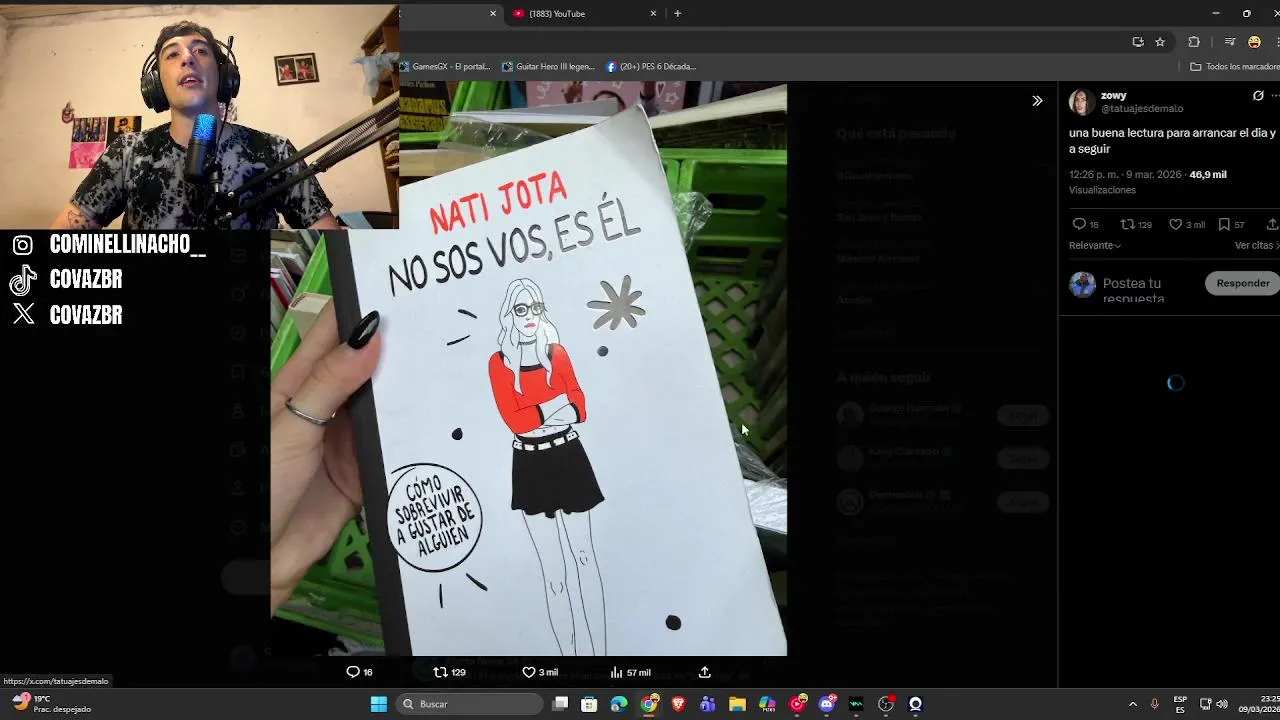Open a new browser tab with plus button
The height and width of the screenshot is (720, 1280).
(677, 14)
